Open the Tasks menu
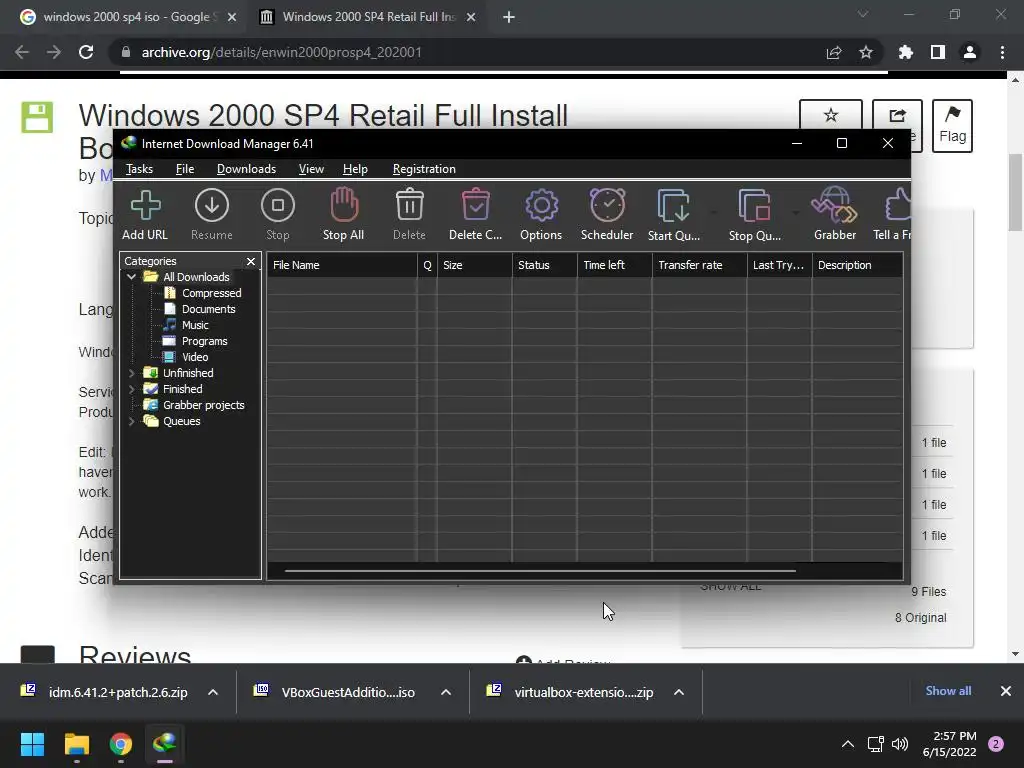Viewport: 1024px width, 768px height. tap(139, 168)
